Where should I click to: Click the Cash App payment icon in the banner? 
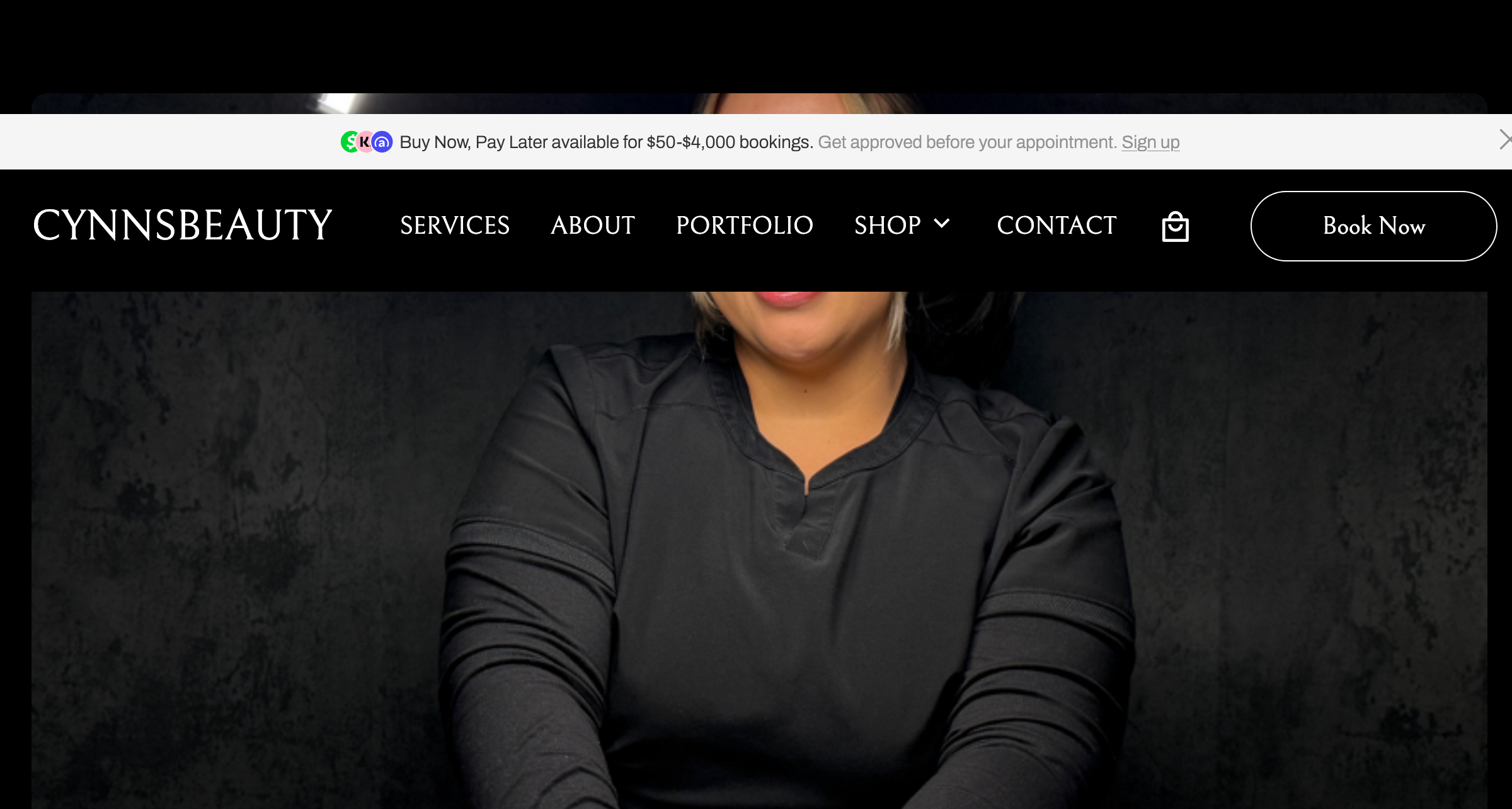click(350, 142)
